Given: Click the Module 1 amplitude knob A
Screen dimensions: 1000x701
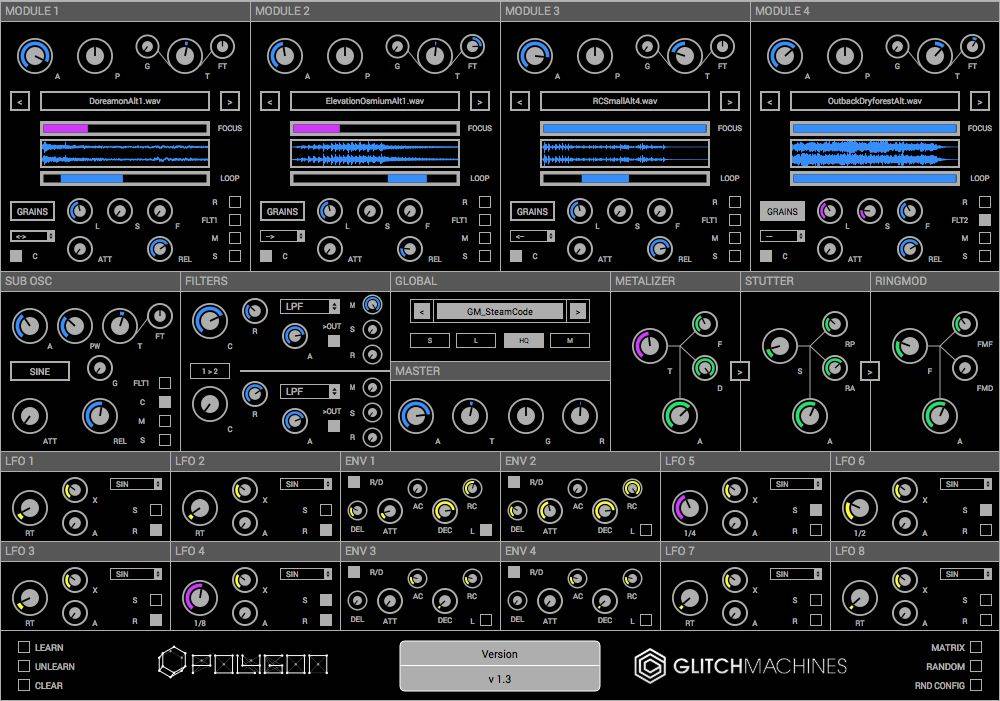Looking at the screenshot, I should coord(35,56).
